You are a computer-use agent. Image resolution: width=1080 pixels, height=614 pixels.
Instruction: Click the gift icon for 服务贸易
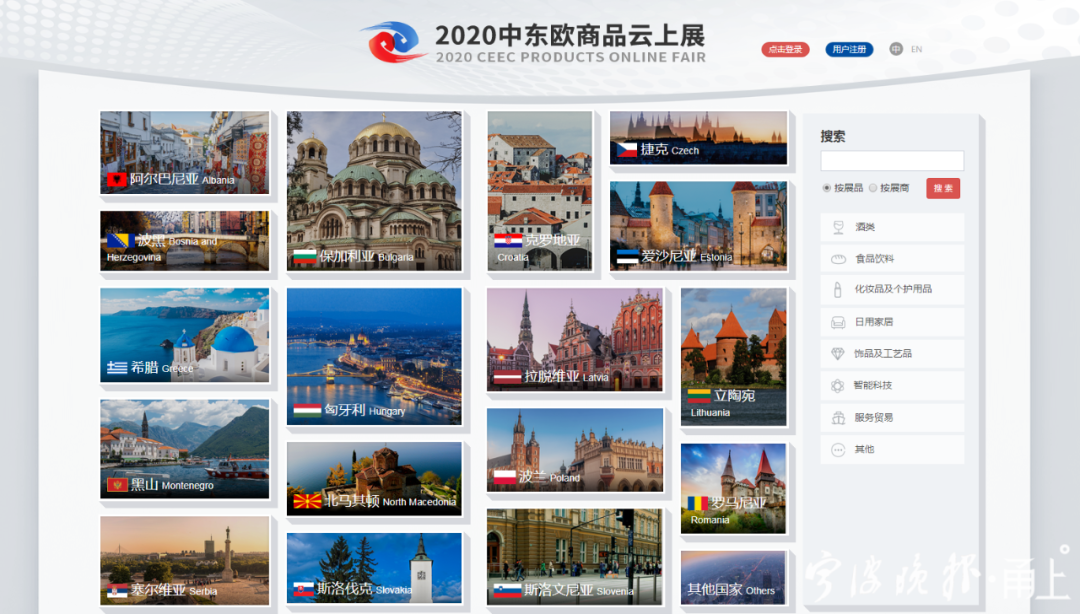pyautogui.click(x=838, y=418)
